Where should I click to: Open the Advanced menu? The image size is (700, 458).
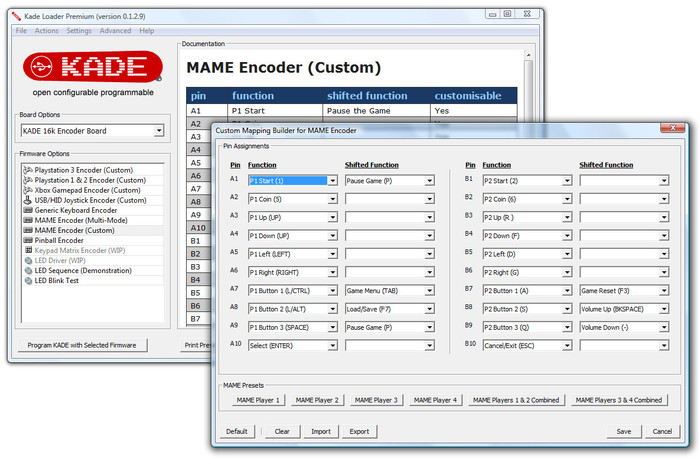(115, 31)
